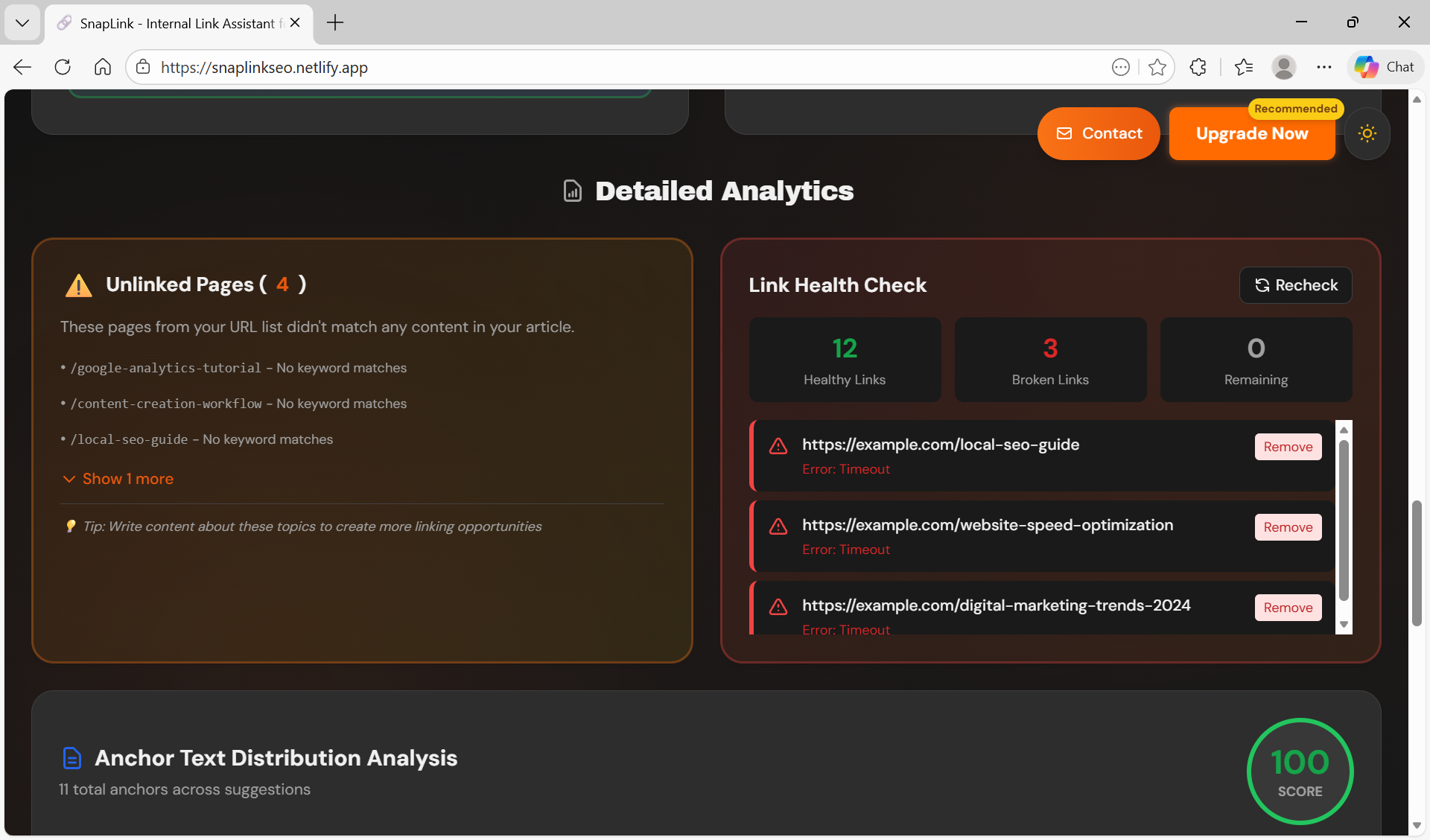
Task: Click the broken links list scrollbar thumb
Action: click(1344, 520)
